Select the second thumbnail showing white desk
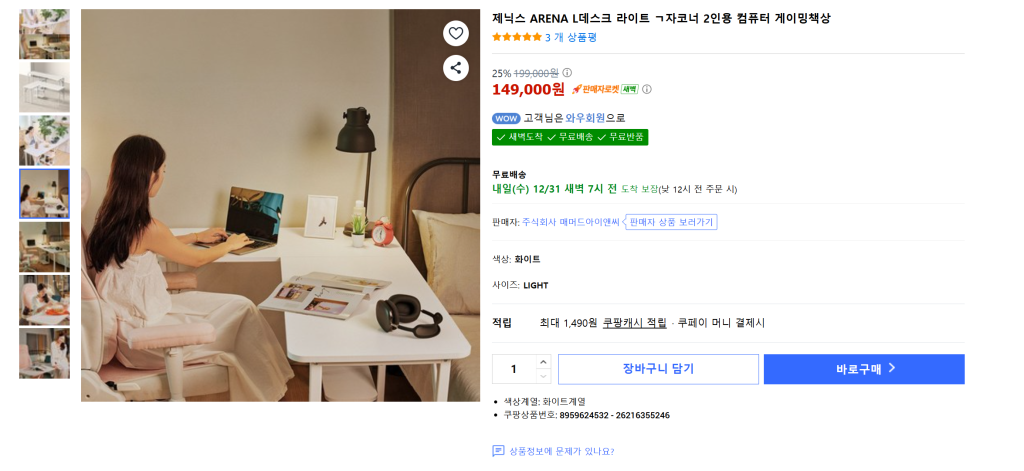 coord(44,87)
